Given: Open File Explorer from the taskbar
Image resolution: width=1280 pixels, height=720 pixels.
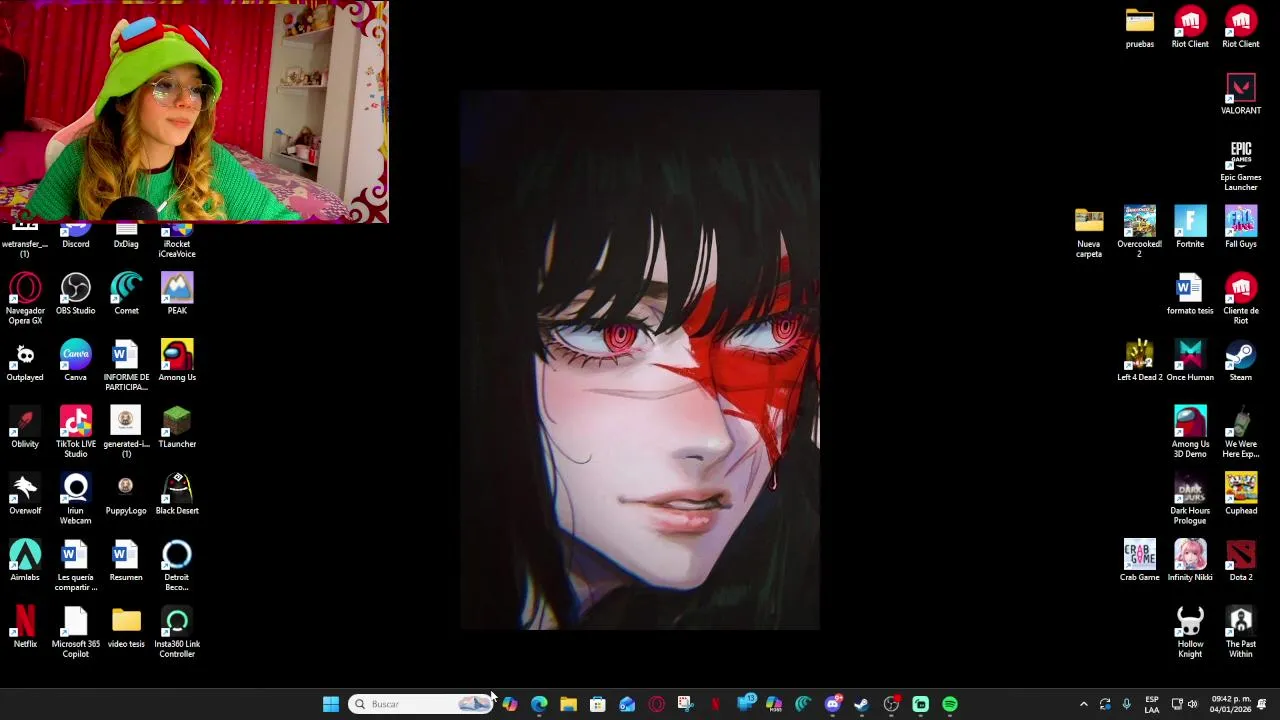Looking at the screenshot, I should pos(568,704).
